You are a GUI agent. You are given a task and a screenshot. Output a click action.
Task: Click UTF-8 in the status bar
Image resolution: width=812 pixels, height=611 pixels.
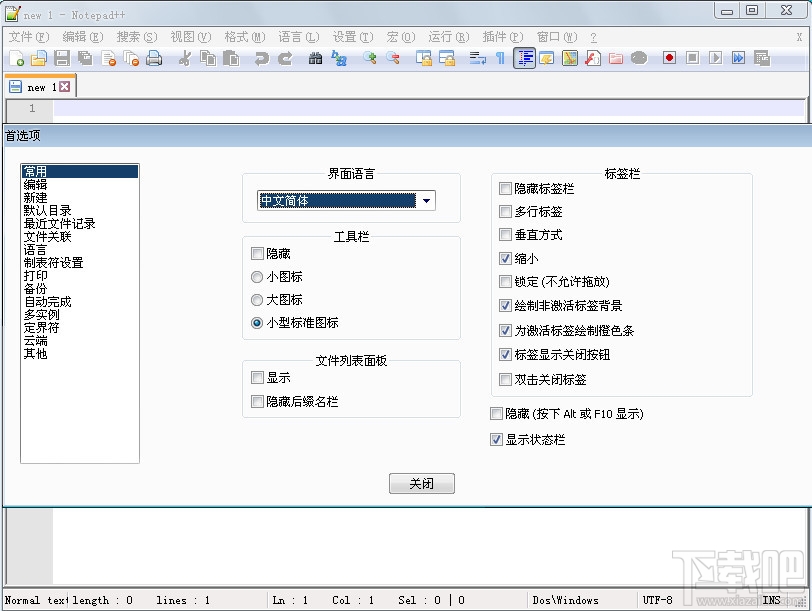[x=658, y=600]
